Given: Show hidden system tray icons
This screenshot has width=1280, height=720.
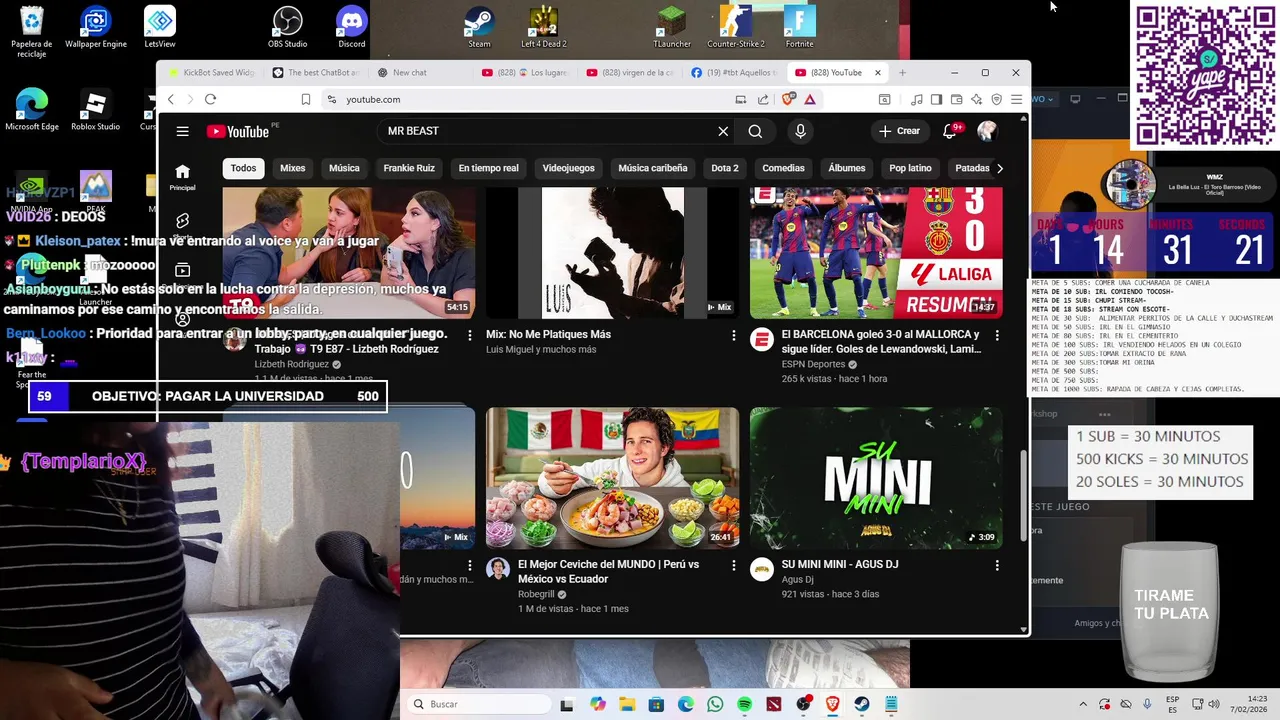Looking at the screenshot, I should pyautogui.click(x=1083, y=704).
